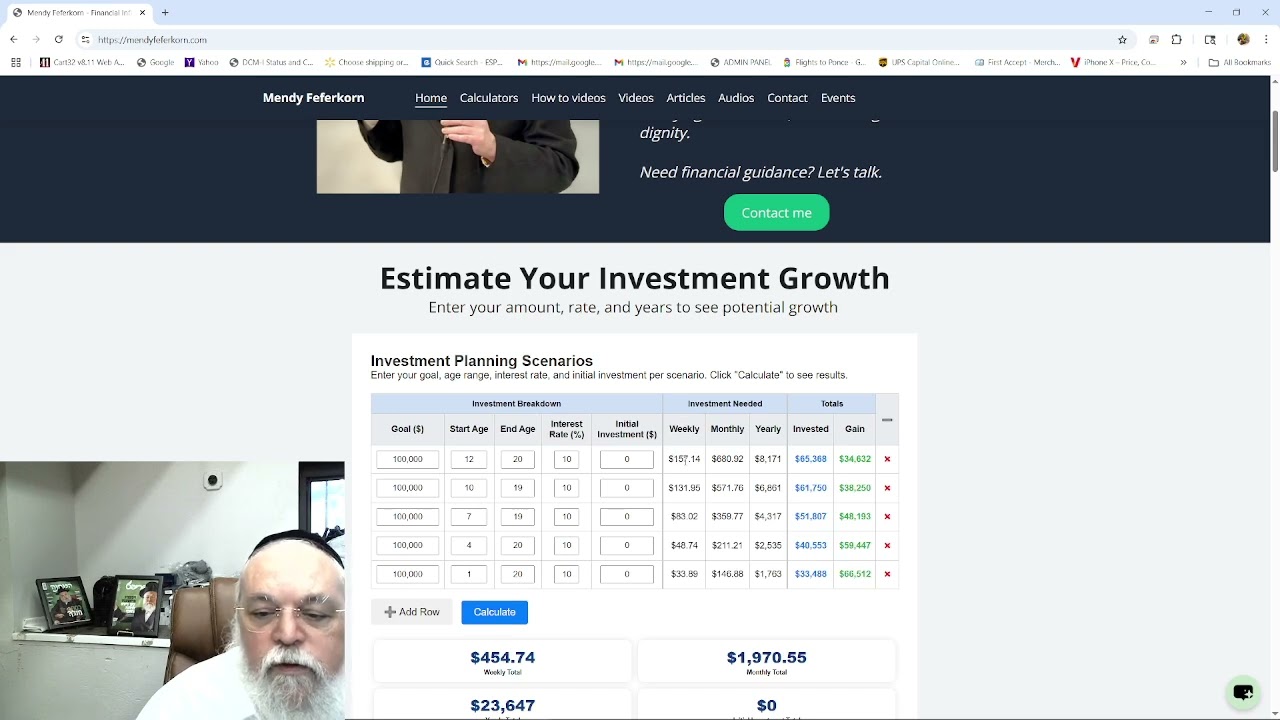This screenshot has width=1280, height=720.
Task: Go forward in browser history
Action: point(36,39)
